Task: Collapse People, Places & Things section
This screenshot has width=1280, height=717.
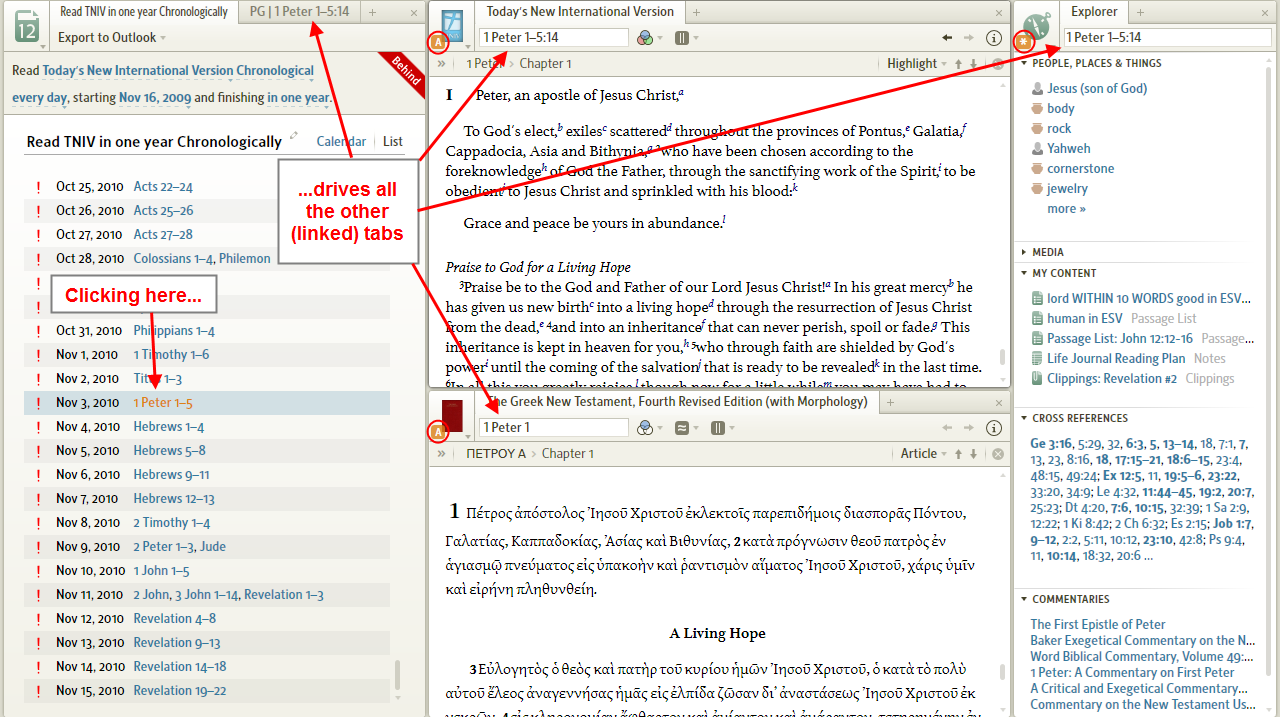Action: (1025, 63)
